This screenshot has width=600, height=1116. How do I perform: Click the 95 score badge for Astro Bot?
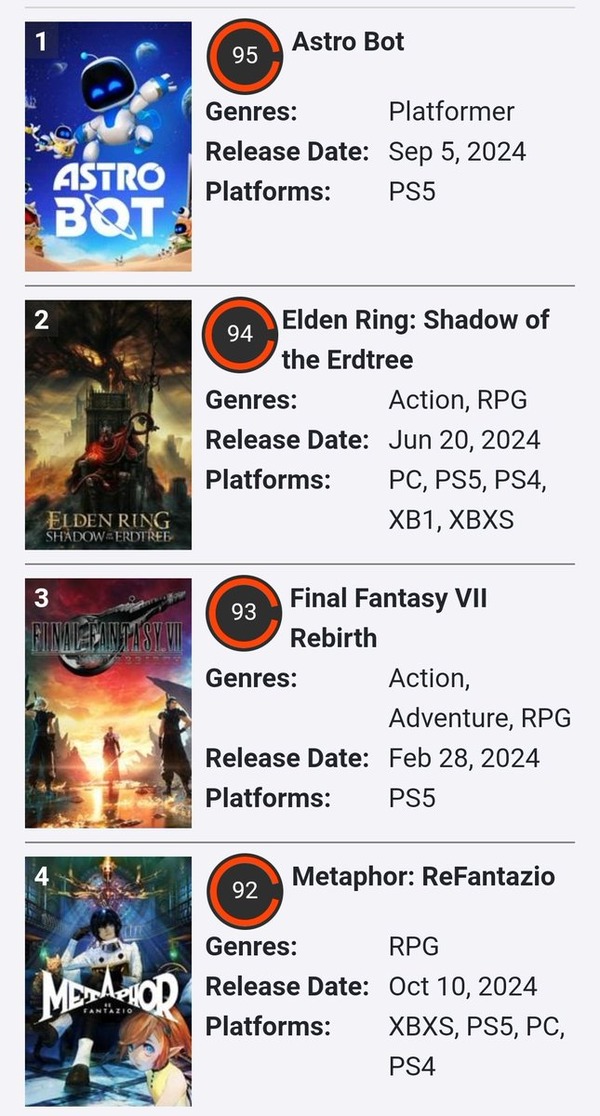pyautogui.click(x=244, y=56)
